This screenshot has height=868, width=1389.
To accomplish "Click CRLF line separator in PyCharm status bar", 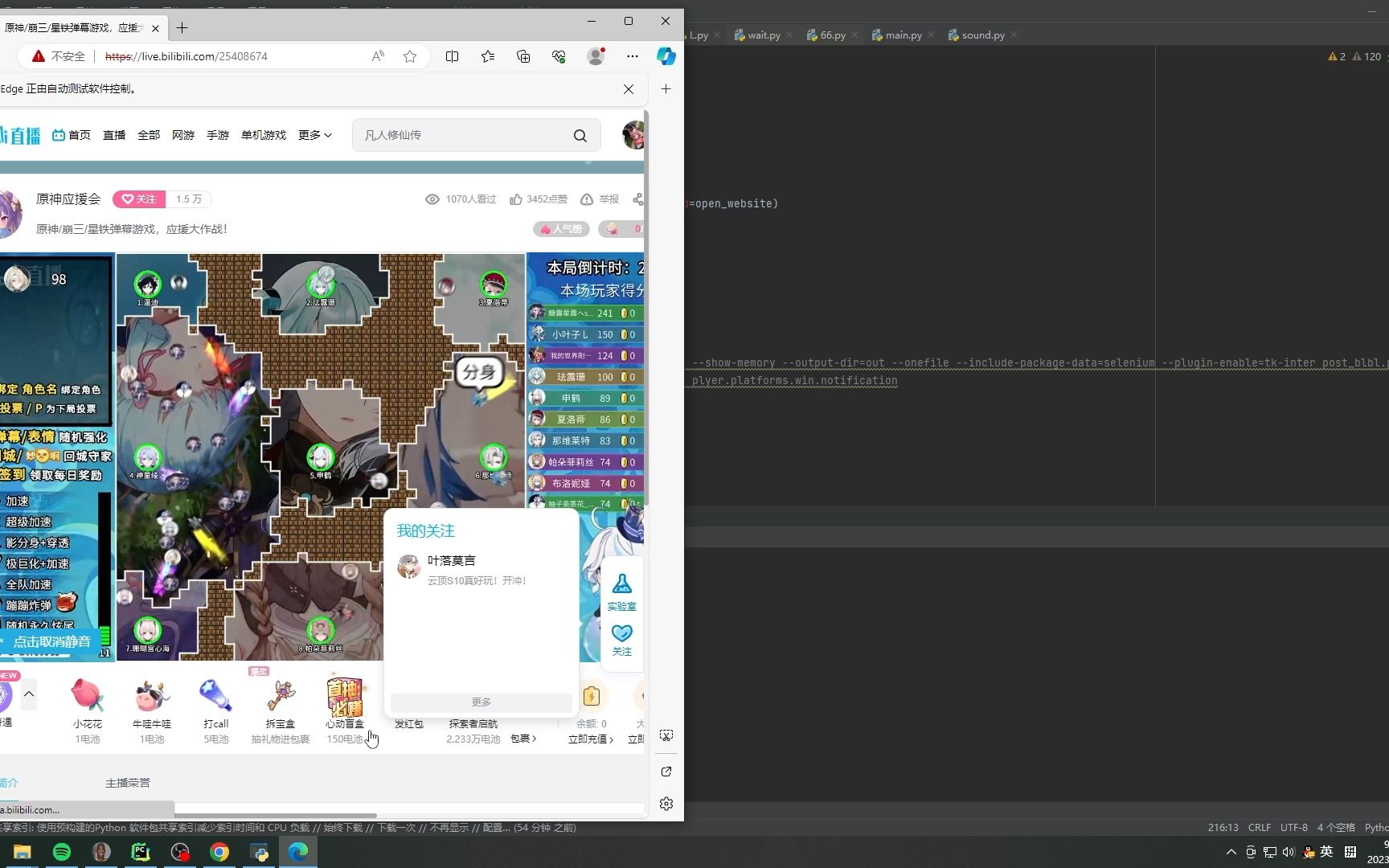I will [1260, 828].
